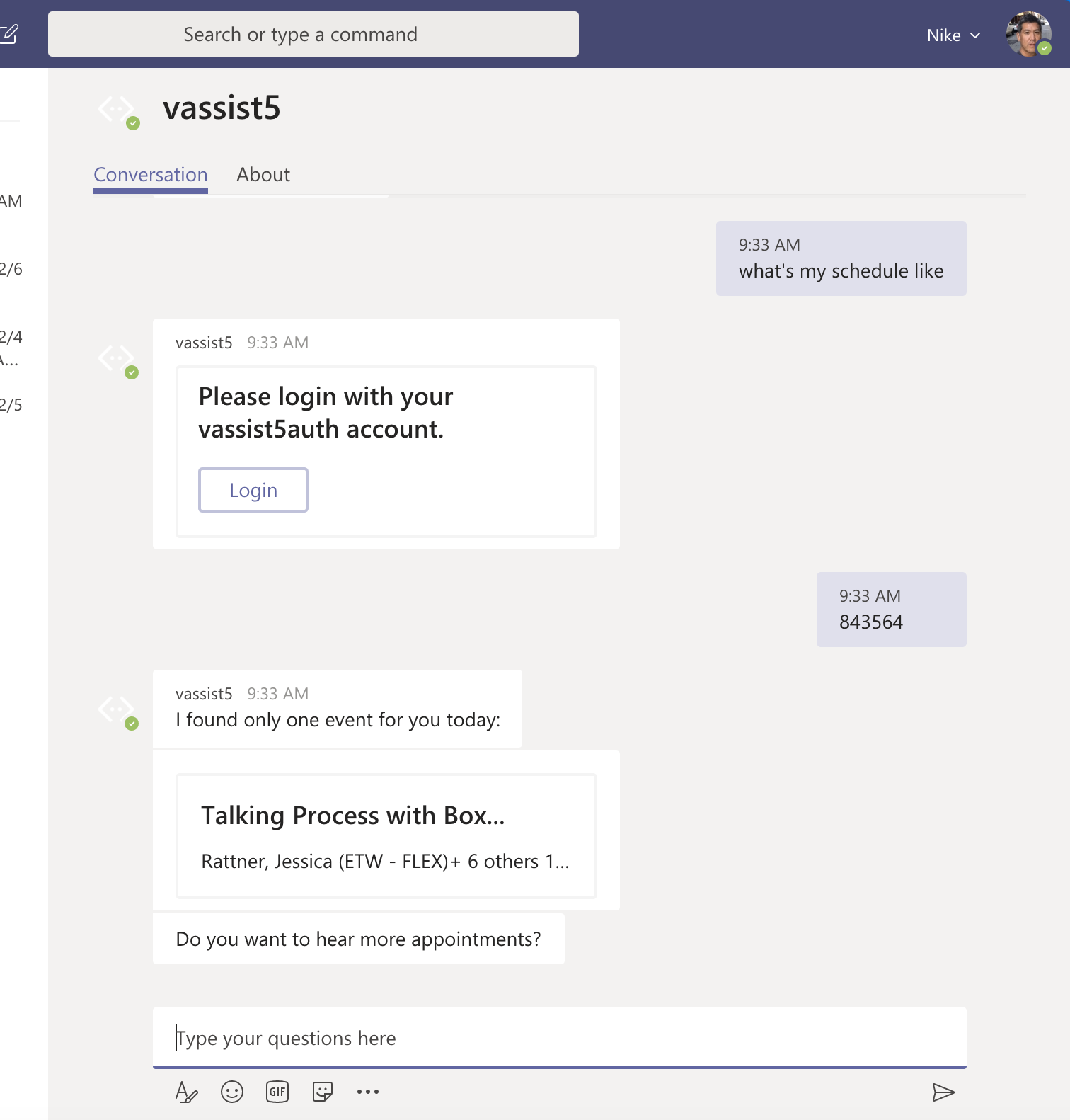Click Nike's profile picture
Screen dimensions: 1070x1120
point(1028,33)
